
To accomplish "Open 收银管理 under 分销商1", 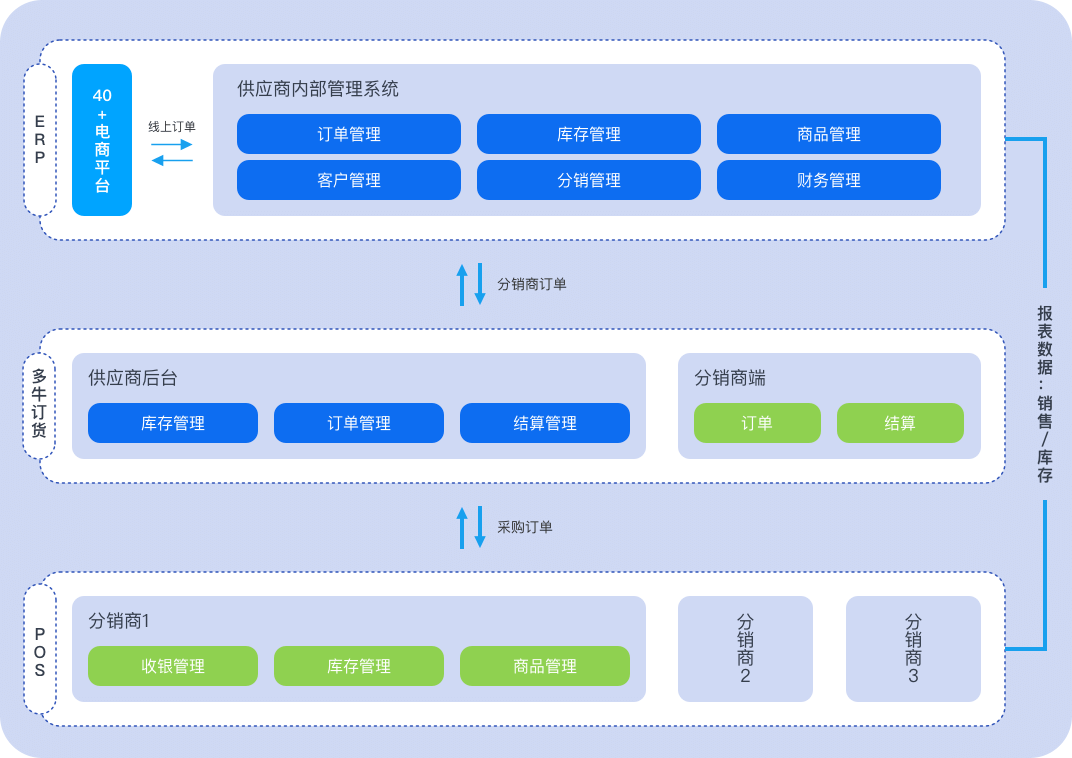I will tap(173, 666).
